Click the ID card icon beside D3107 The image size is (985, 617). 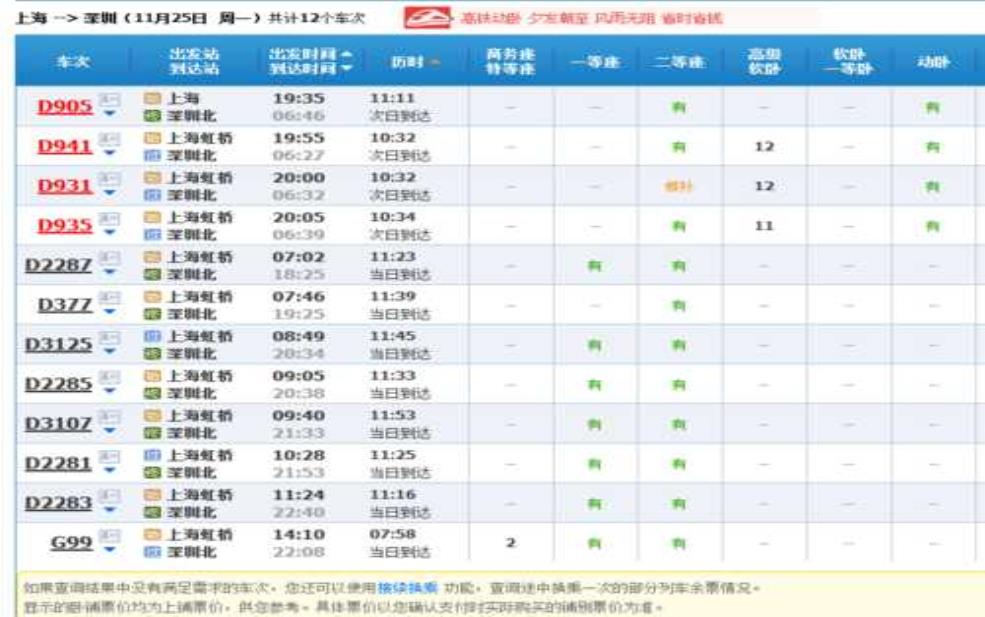click(110, 417)
